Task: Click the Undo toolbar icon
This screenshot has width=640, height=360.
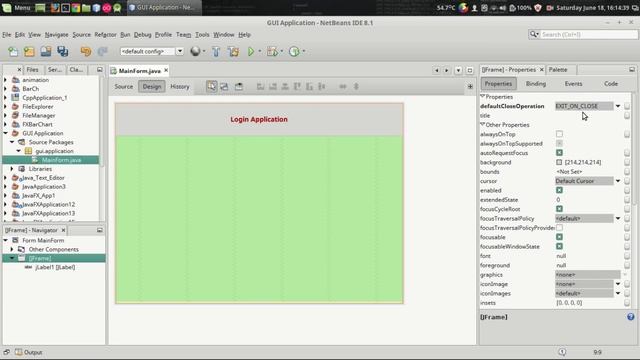Action: [x=86, y=51]
